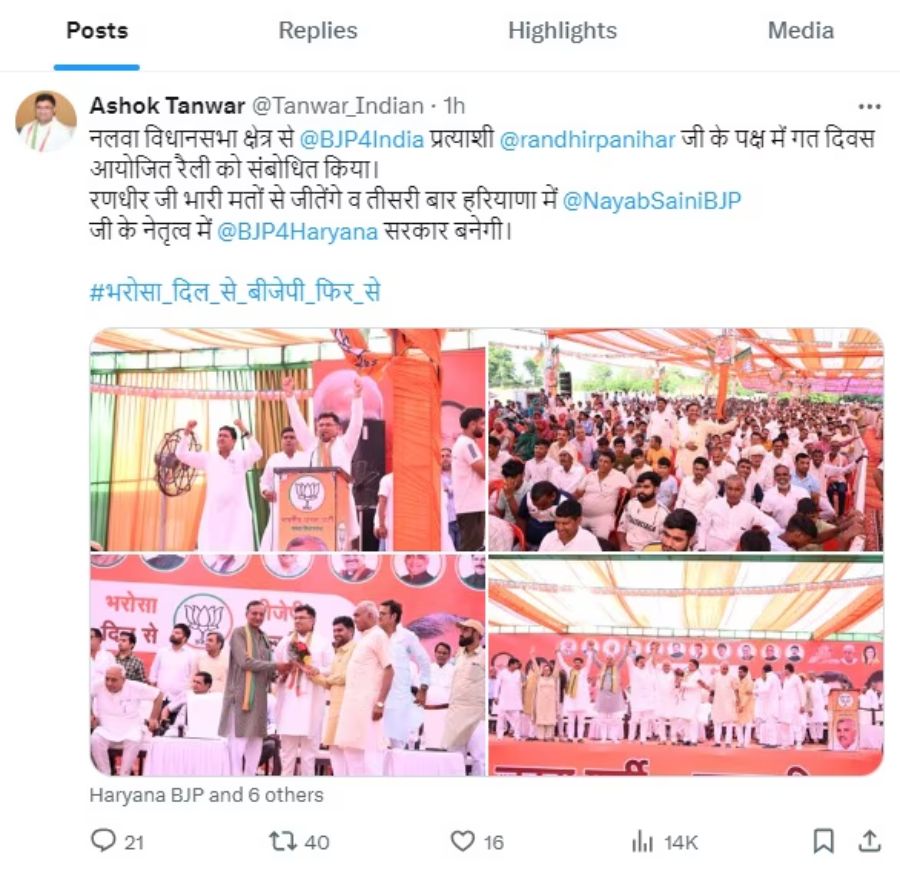Share the post via upload icon
This screenshot has width=900, height=874.
point(870,841)
